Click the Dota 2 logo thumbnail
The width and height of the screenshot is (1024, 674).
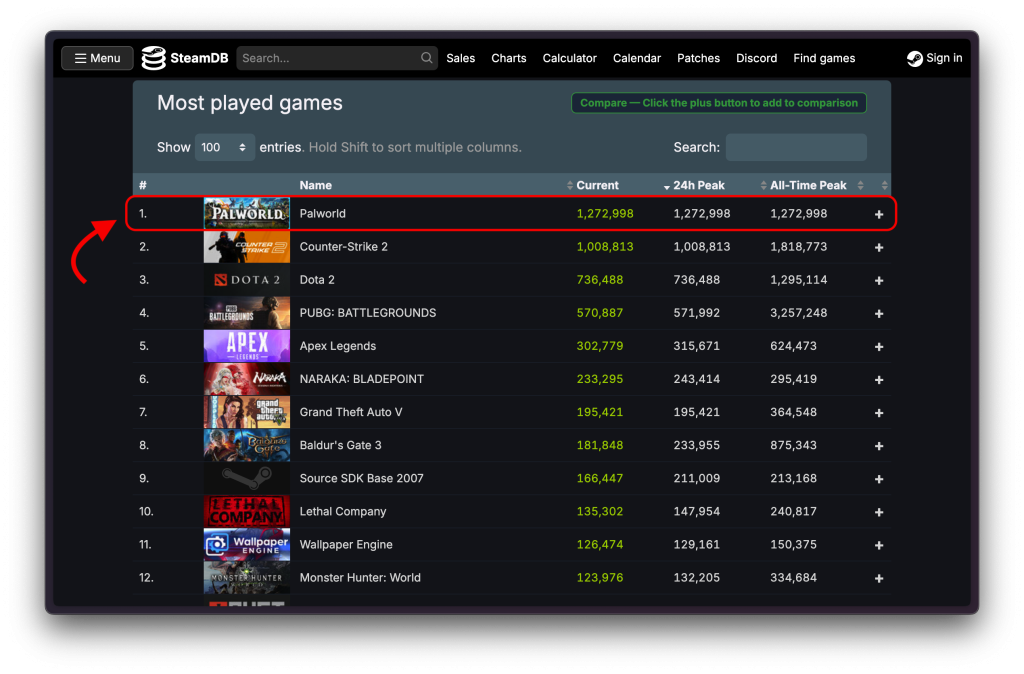(247, 280)
